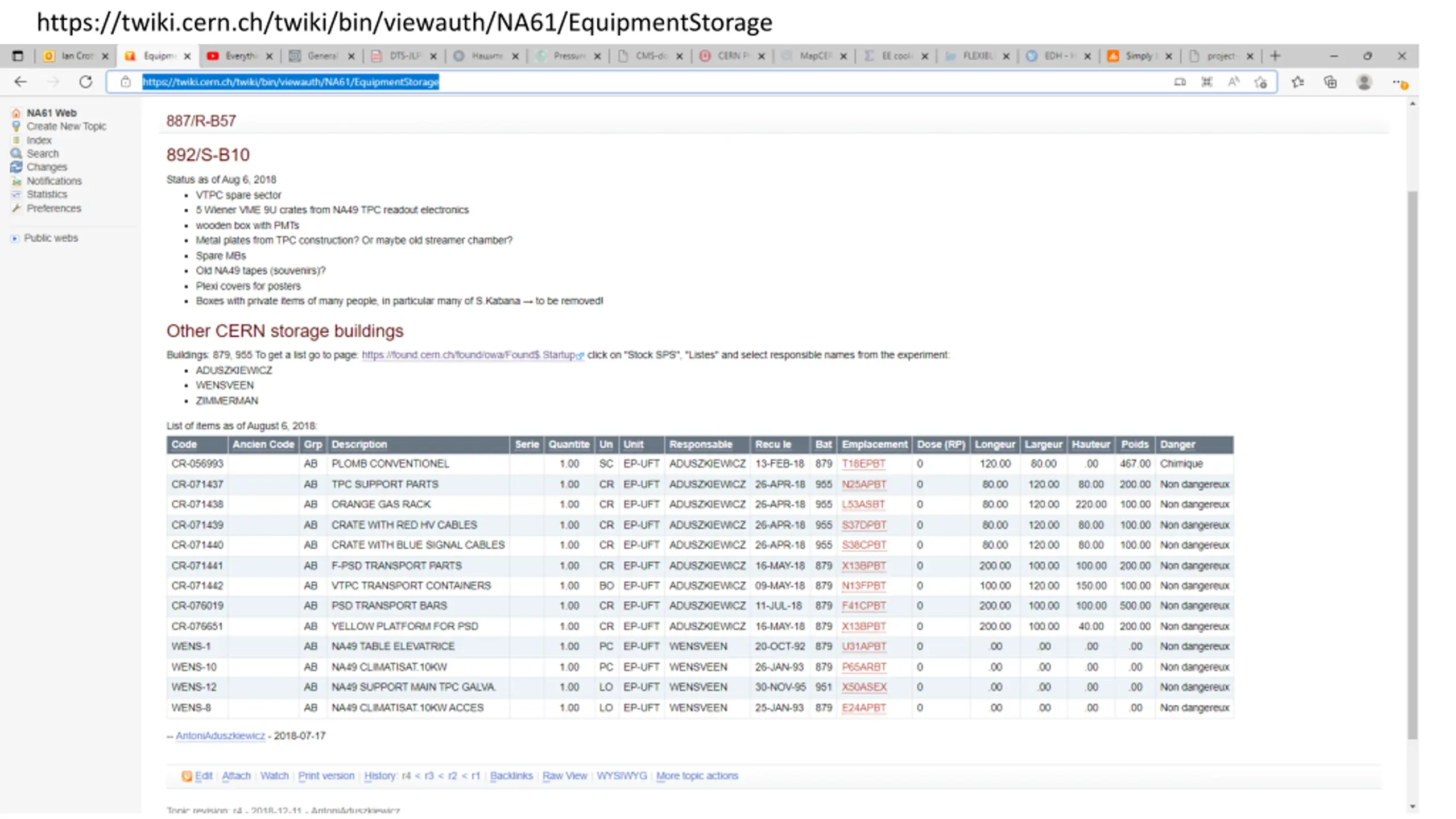The height and width of the screenshot is (819, 1456).
Task: Open the browser collections icon
Action: [1330, 82]
